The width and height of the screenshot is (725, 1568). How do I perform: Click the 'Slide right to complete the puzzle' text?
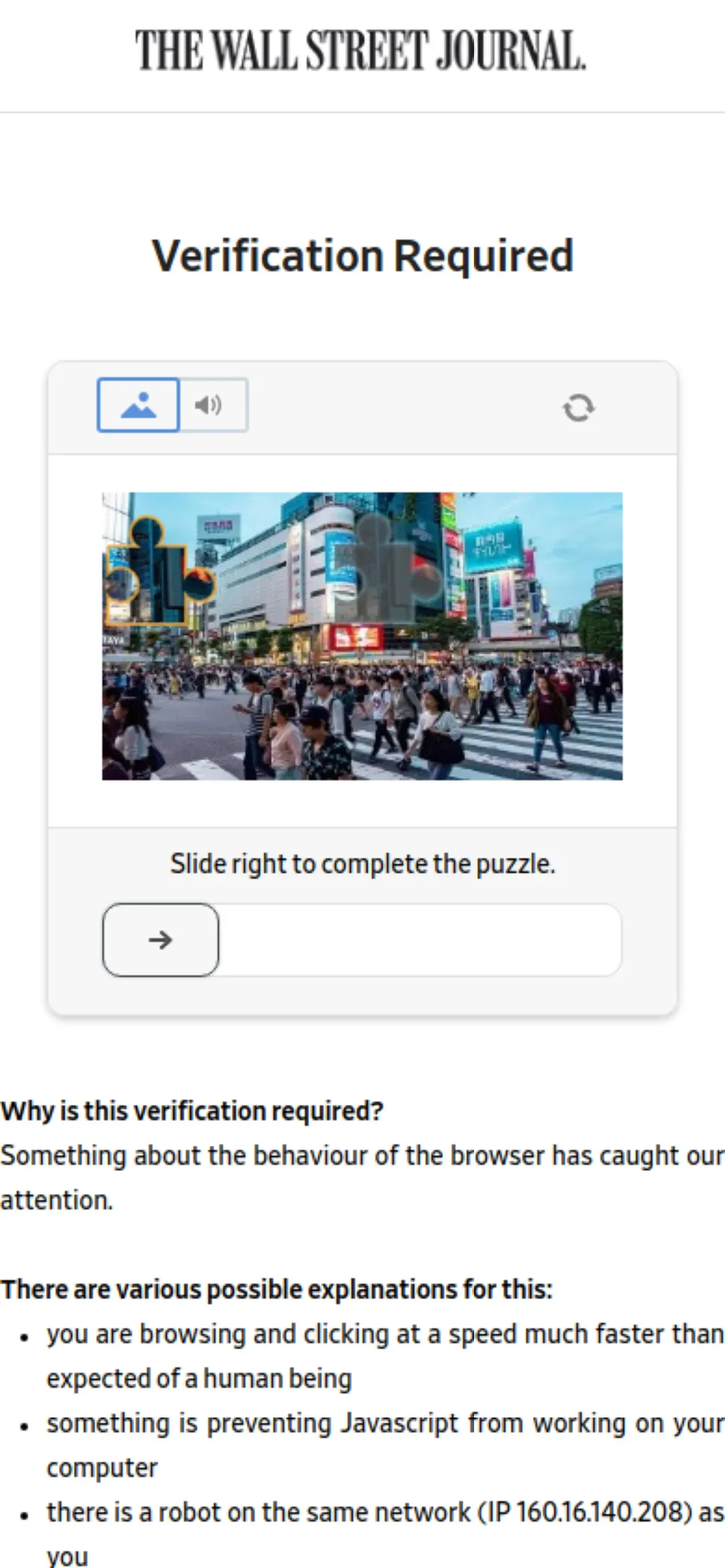coord(362,863)
